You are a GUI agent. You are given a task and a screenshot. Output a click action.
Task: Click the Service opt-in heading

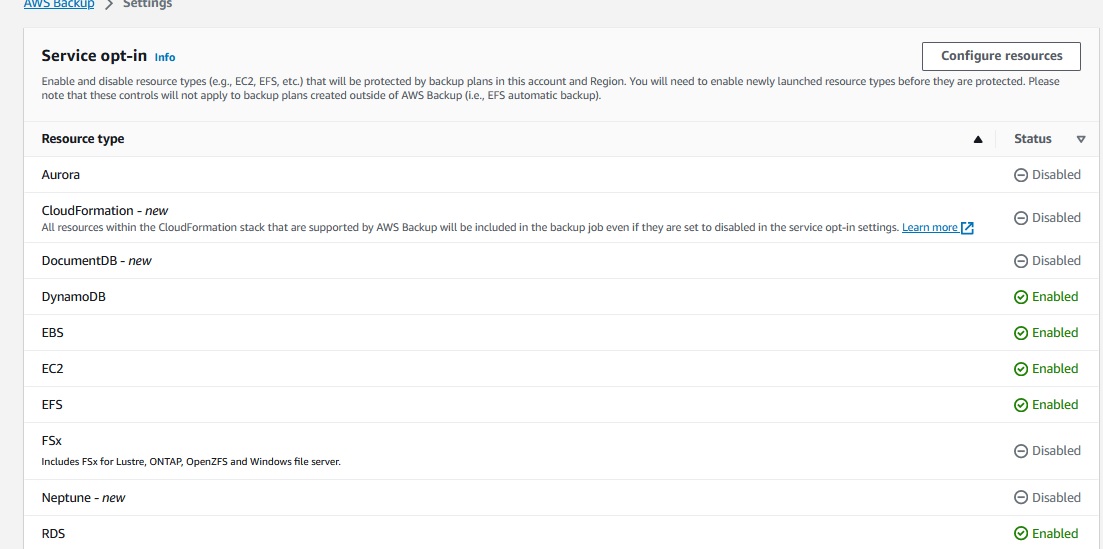click(94, 56)
